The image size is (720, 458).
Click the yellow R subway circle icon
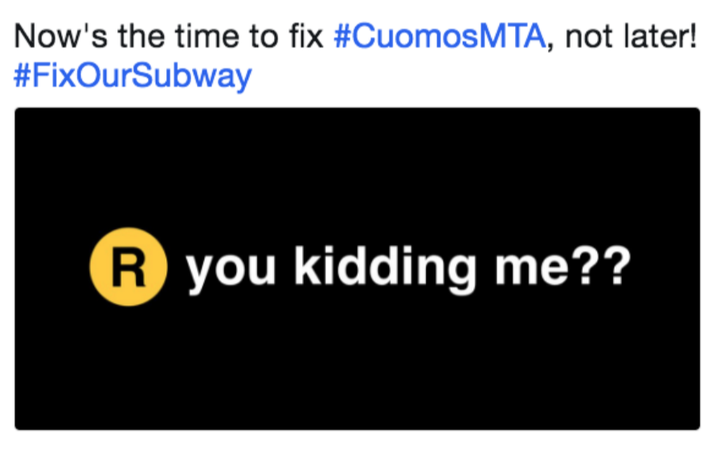click(129, 267)
